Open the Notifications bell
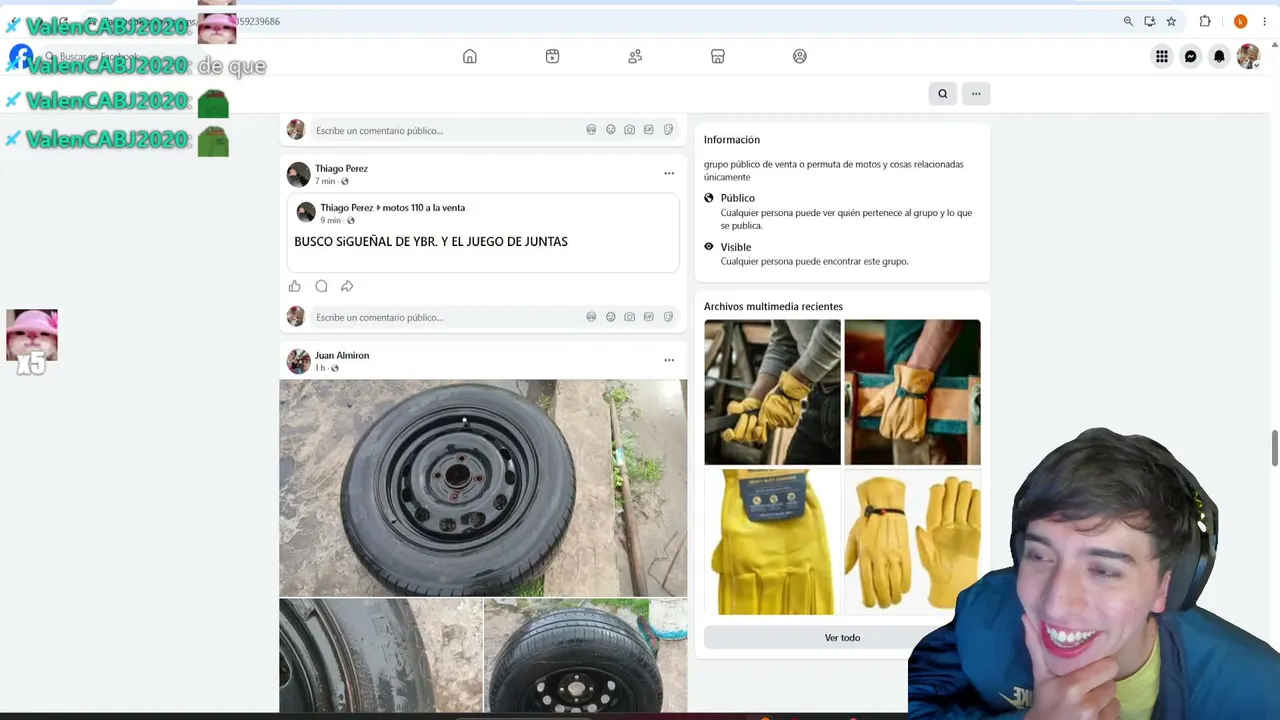The image size is (1280, 720). [x=1219, y=57]
